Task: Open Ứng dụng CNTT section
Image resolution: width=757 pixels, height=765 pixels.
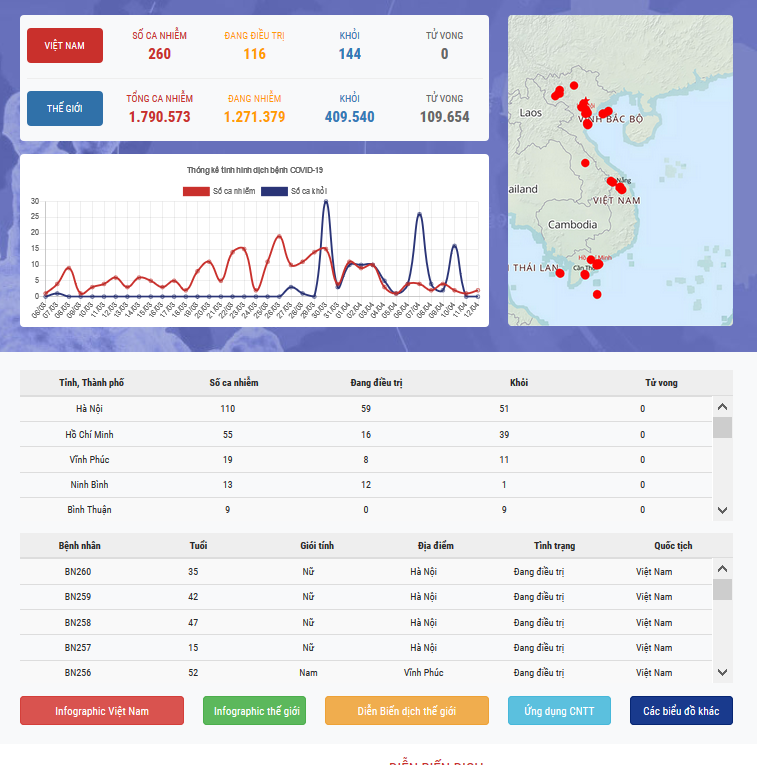Action: tap(558, 711)
